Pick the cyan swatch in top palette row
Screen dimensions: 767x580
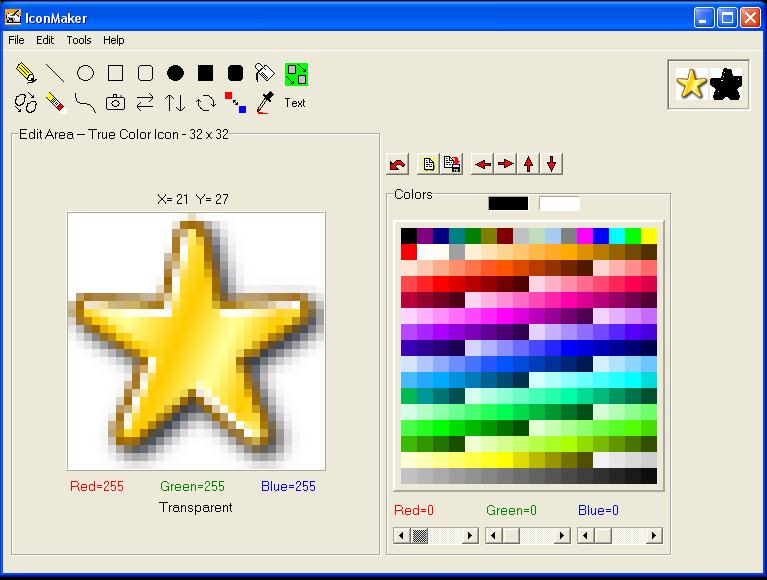tap(617, 236)
